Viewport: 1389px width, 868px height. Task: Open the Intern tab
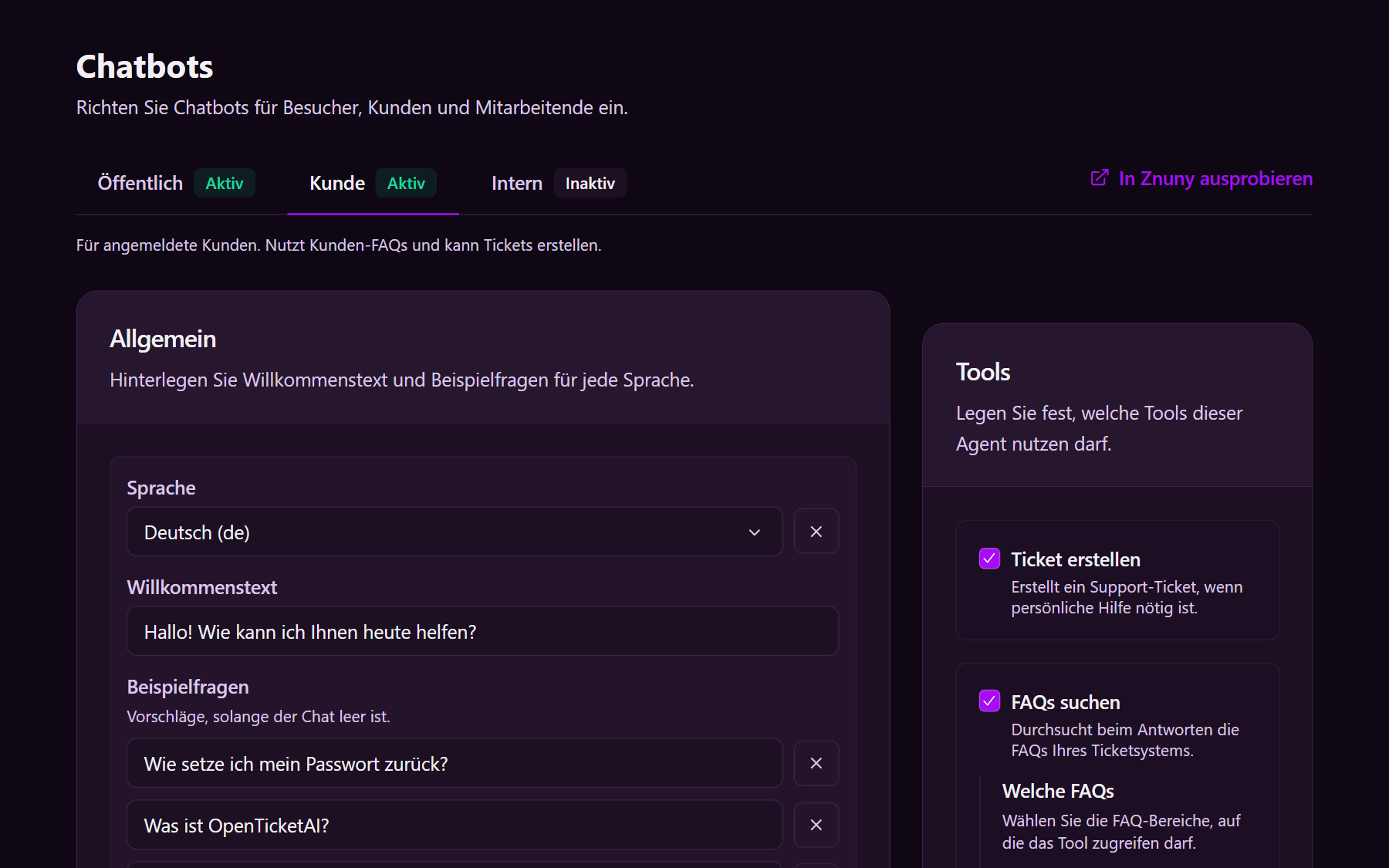click(x=559, y=183)
